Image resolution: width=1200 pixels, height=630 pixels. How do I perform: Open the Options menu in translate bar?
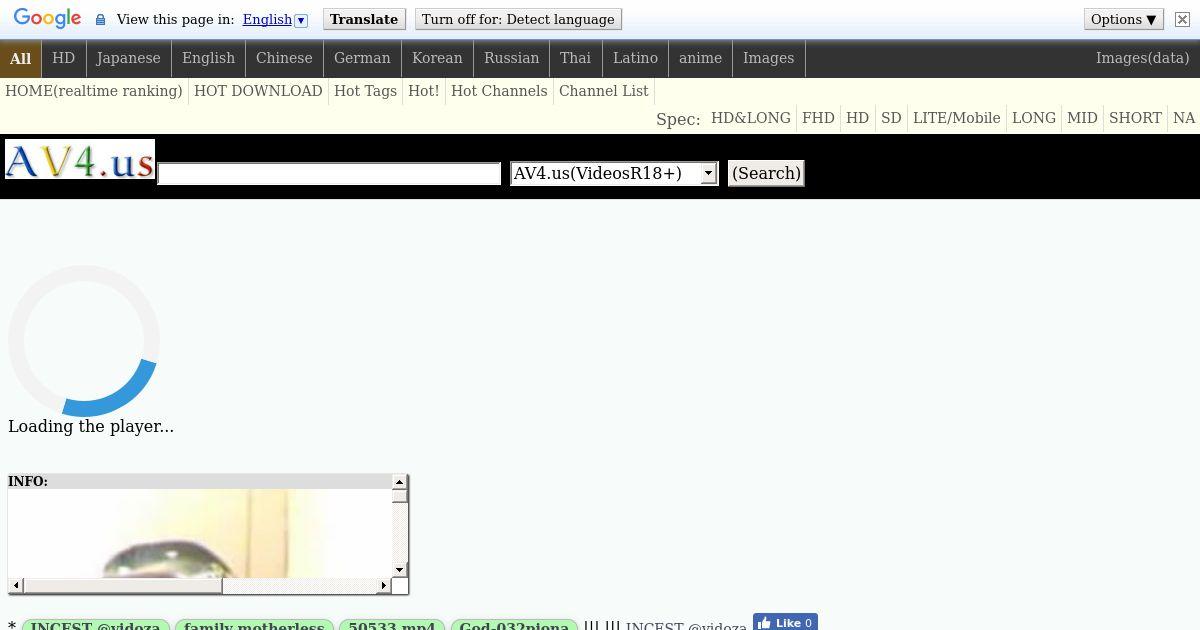(1123, 19)
